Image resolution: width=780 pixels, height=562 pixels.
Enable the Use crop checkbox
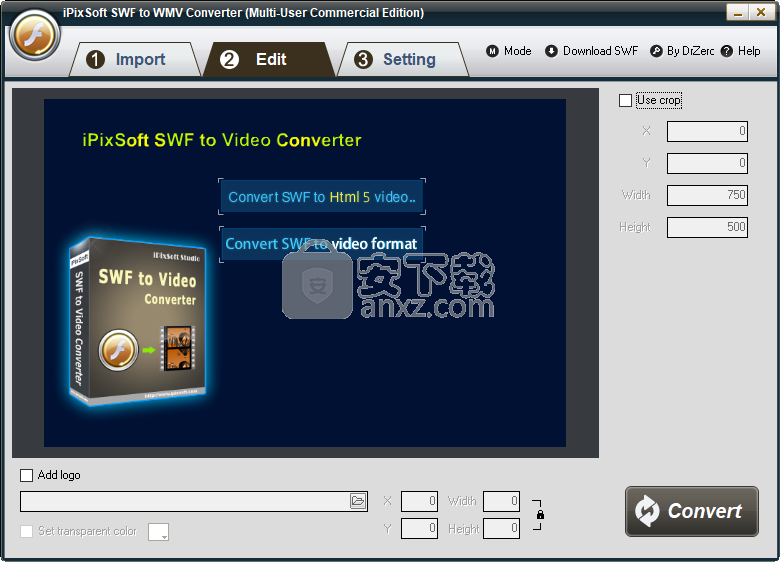(625, 100)
